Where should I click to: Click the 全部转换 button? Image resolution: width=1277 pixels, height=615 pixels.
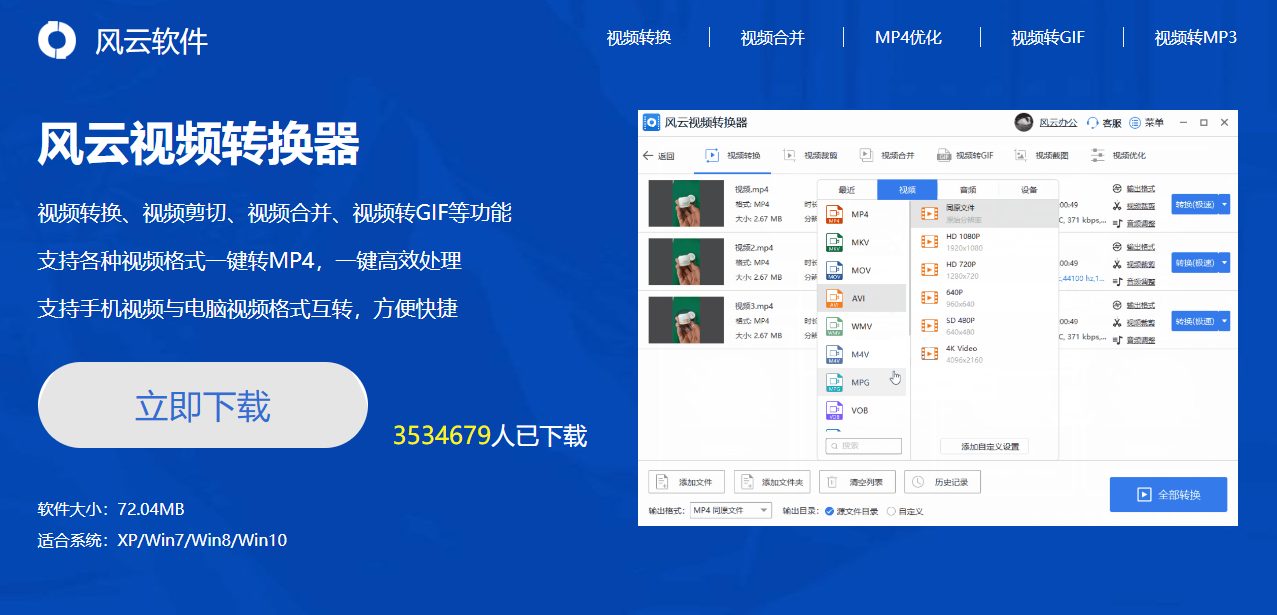click(1168, 495)
